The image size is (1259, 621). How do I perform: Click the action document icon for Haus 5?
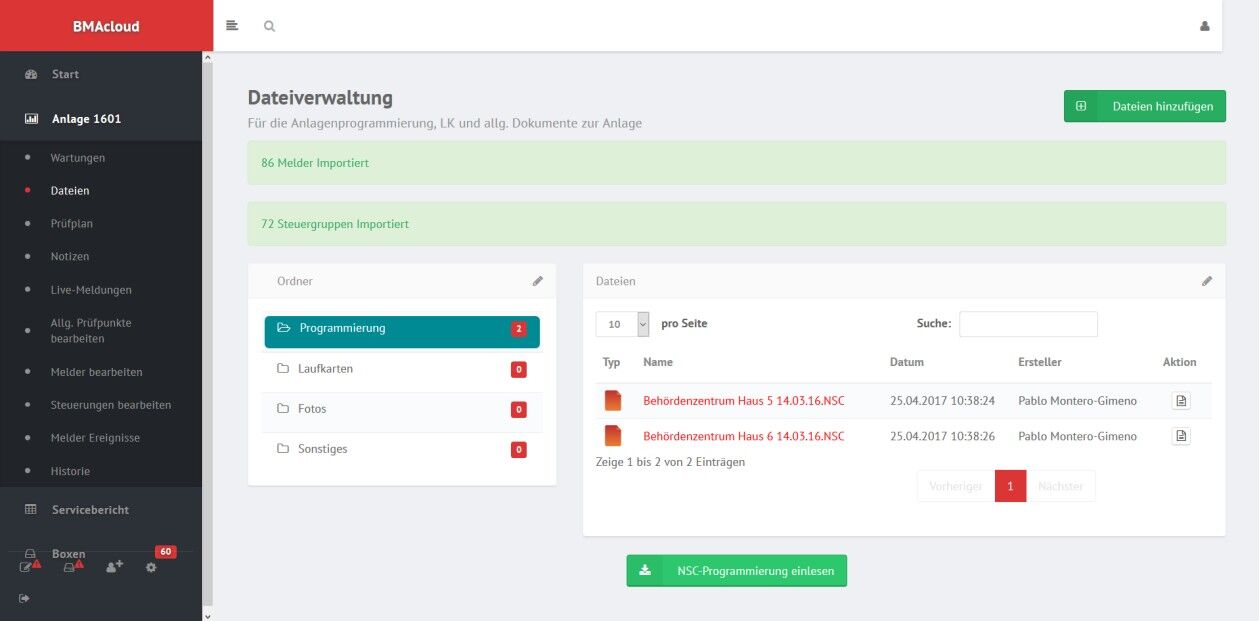click(1181, 401)
